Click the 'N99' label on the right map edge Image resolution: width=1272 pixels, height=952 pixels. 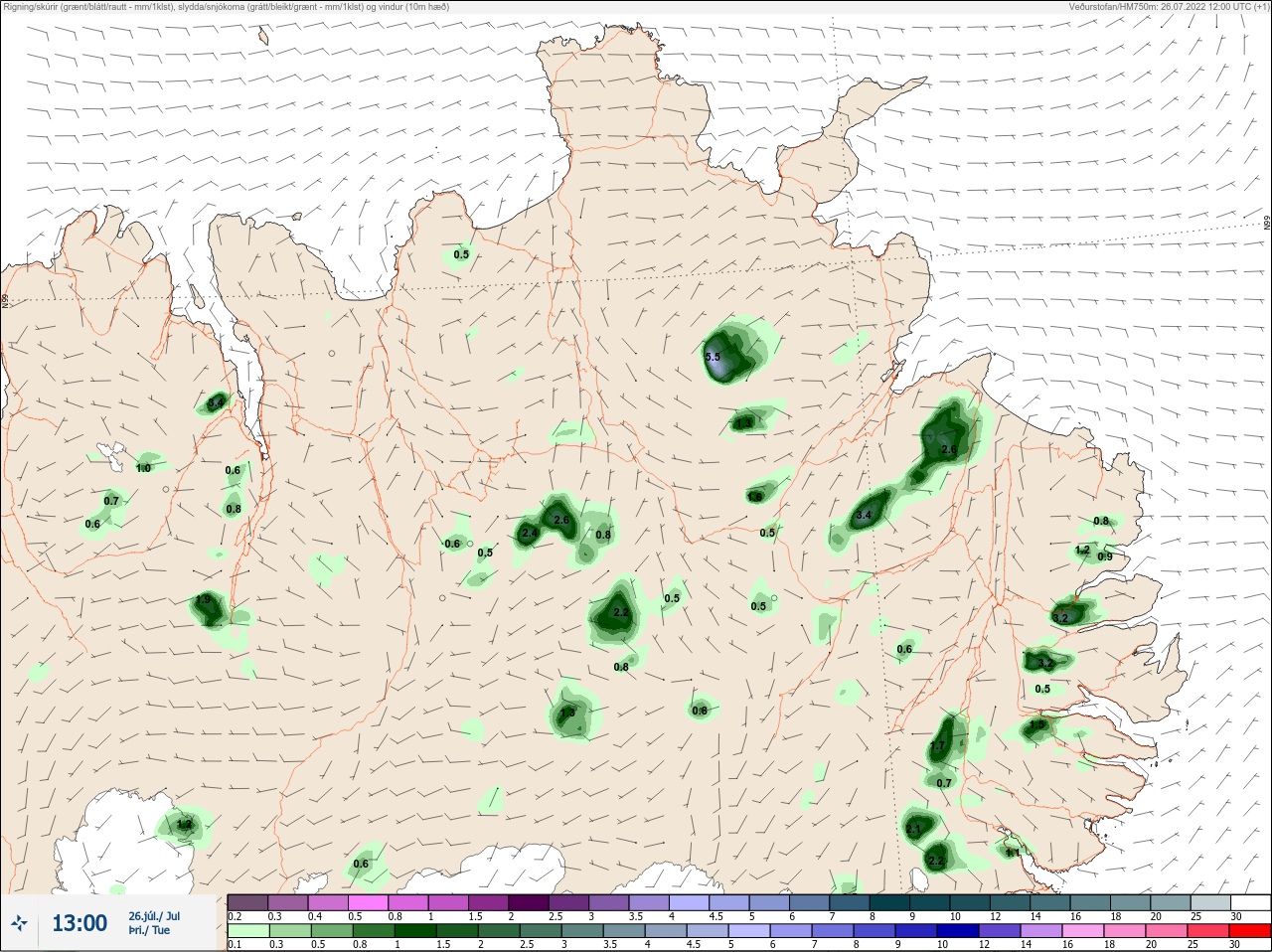tap(1267, 224)
